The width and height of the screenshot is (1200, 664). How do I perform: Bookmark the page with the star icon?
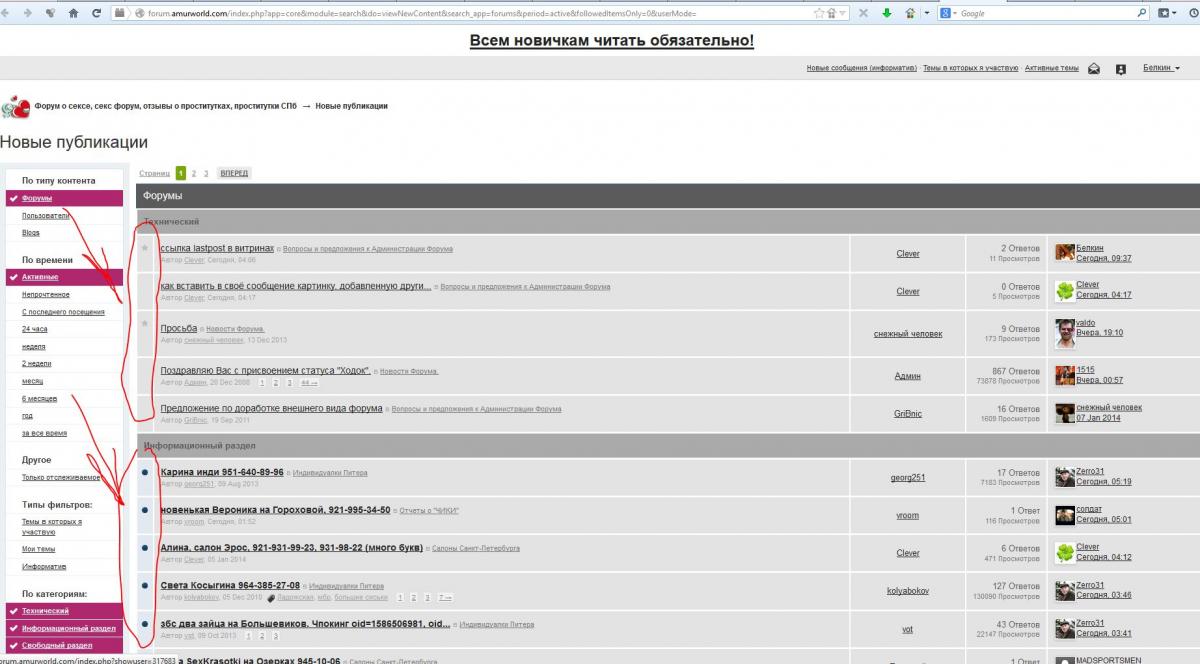[820, 13]
